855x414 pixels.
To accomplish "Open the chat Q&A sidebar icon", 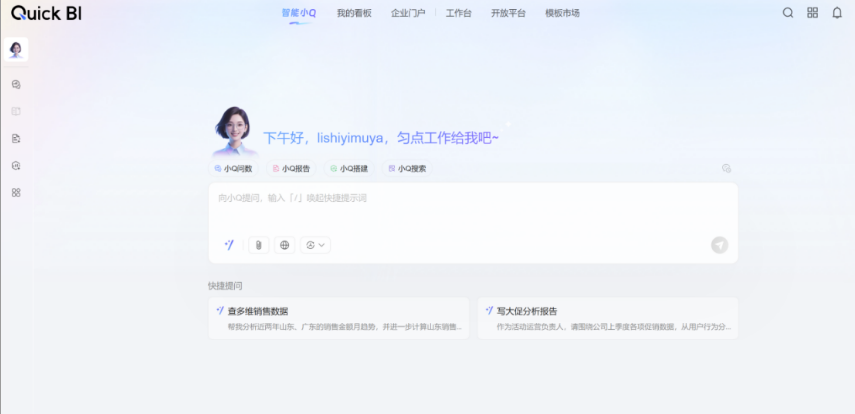I will 16,85.
